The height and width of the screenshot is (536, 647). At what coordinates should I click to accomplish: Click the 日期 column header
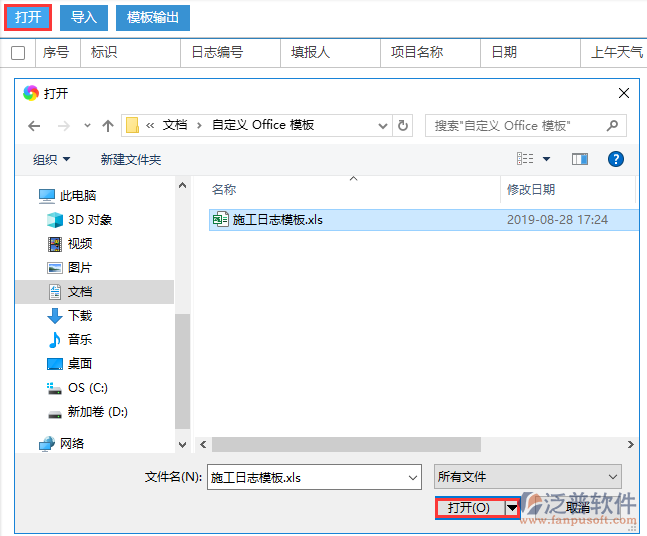click(x=530, y=52)
